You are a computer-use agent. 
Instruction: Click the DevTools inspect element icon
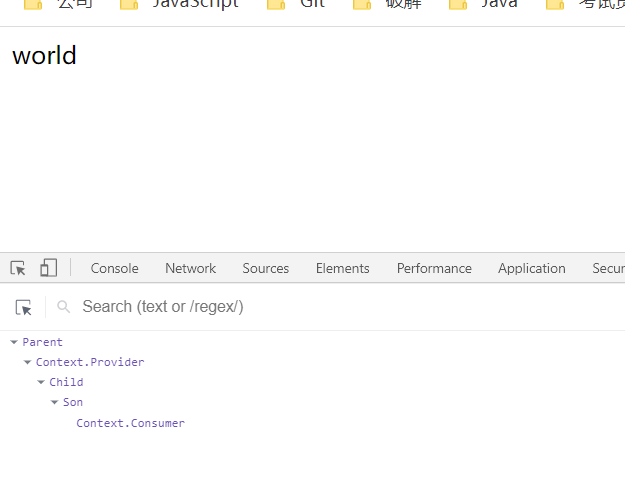point(18,268)
